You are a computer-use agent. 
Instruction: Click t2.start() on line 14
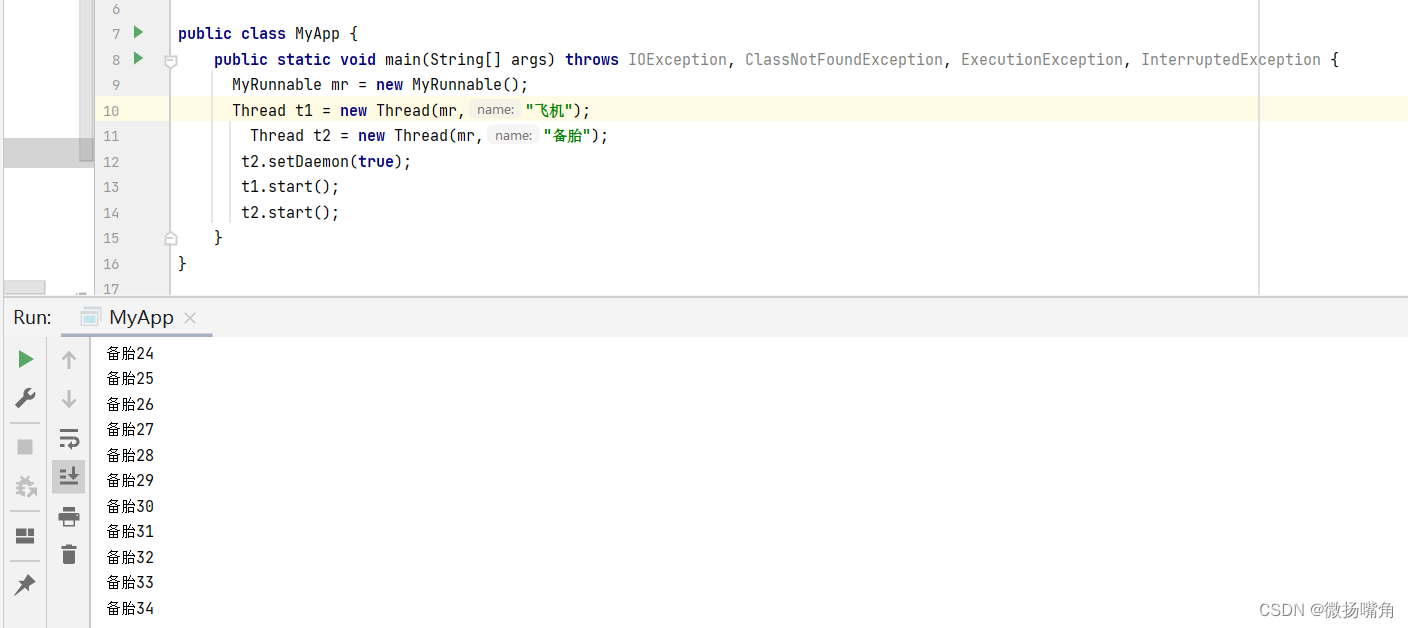coord(290,212)
